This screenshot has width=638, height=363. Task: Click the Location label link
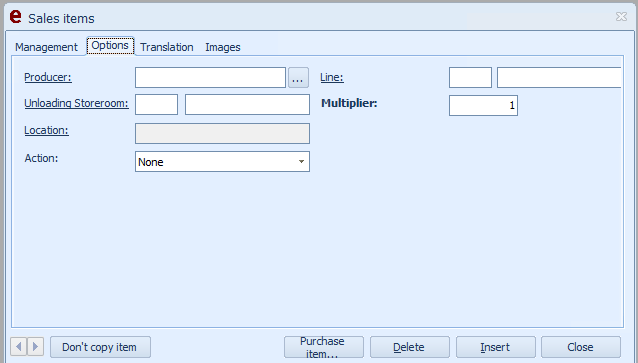(46, 130)
